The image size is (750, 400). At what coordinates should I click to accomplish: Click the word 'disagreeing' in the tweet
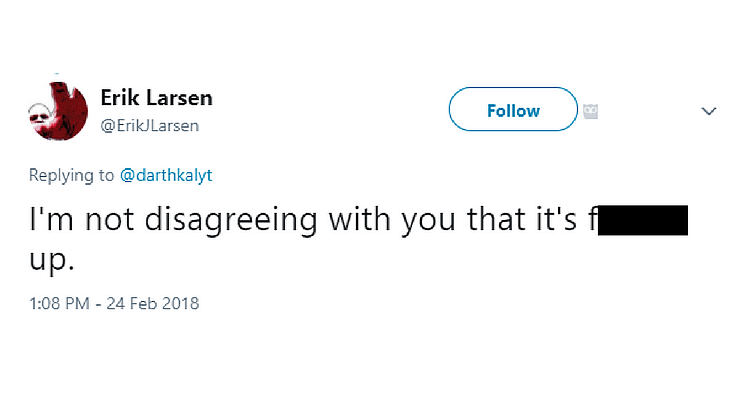coord(231,220)
